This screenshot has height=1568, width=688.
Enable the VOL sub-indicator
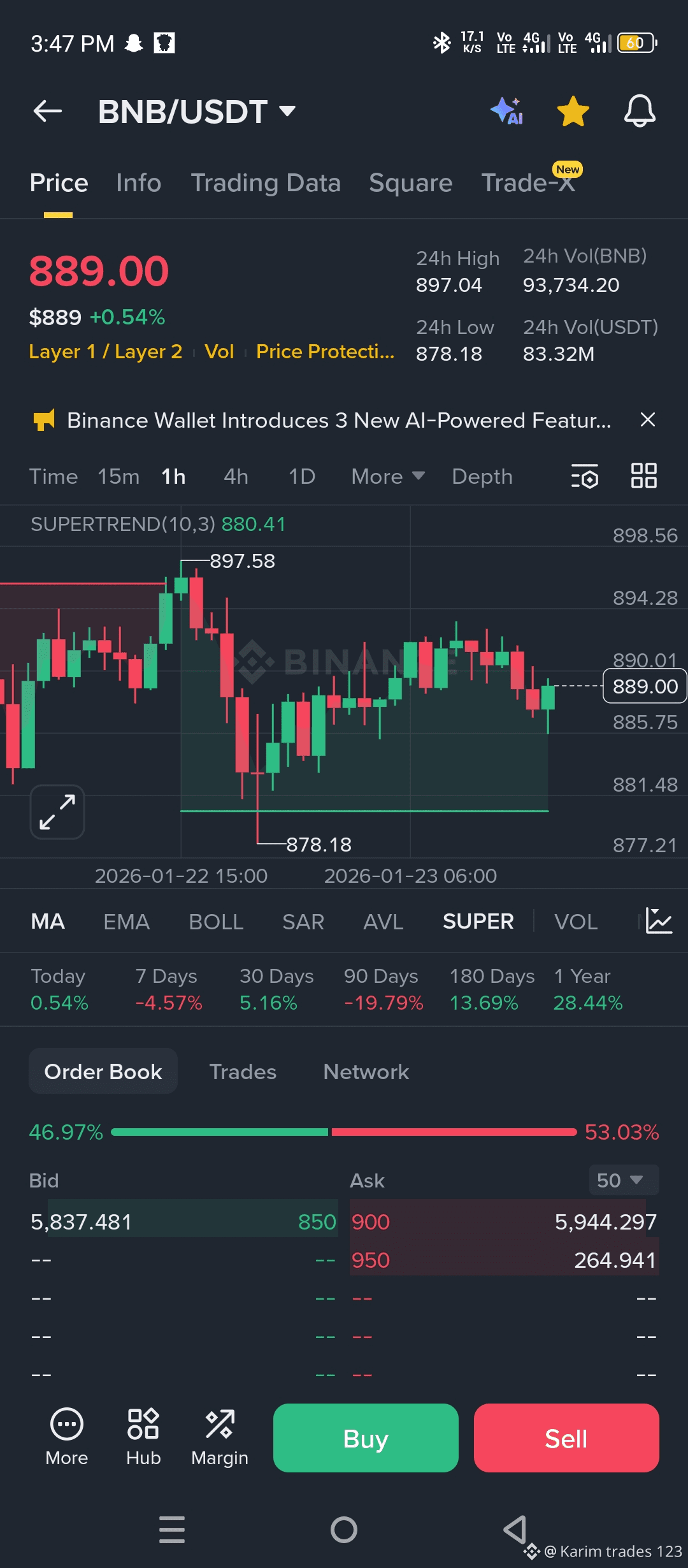click(576, 921)
